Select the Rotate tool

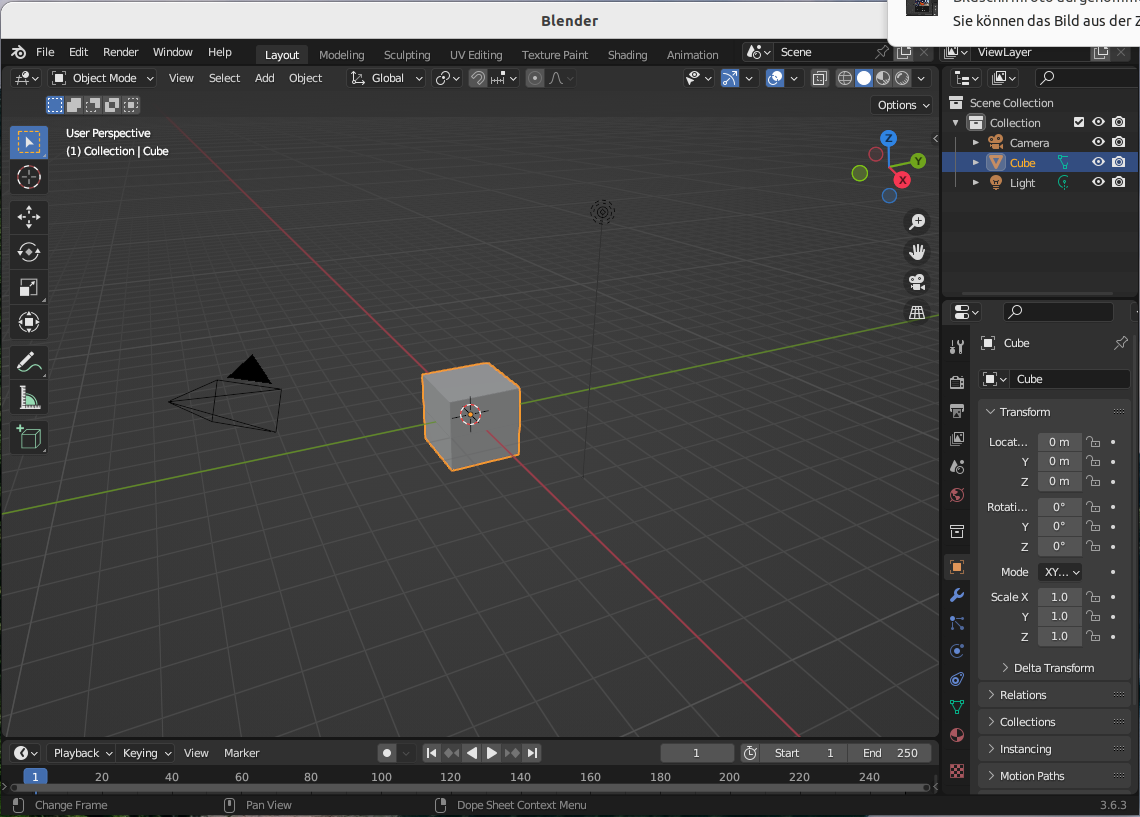coord(28,252)
